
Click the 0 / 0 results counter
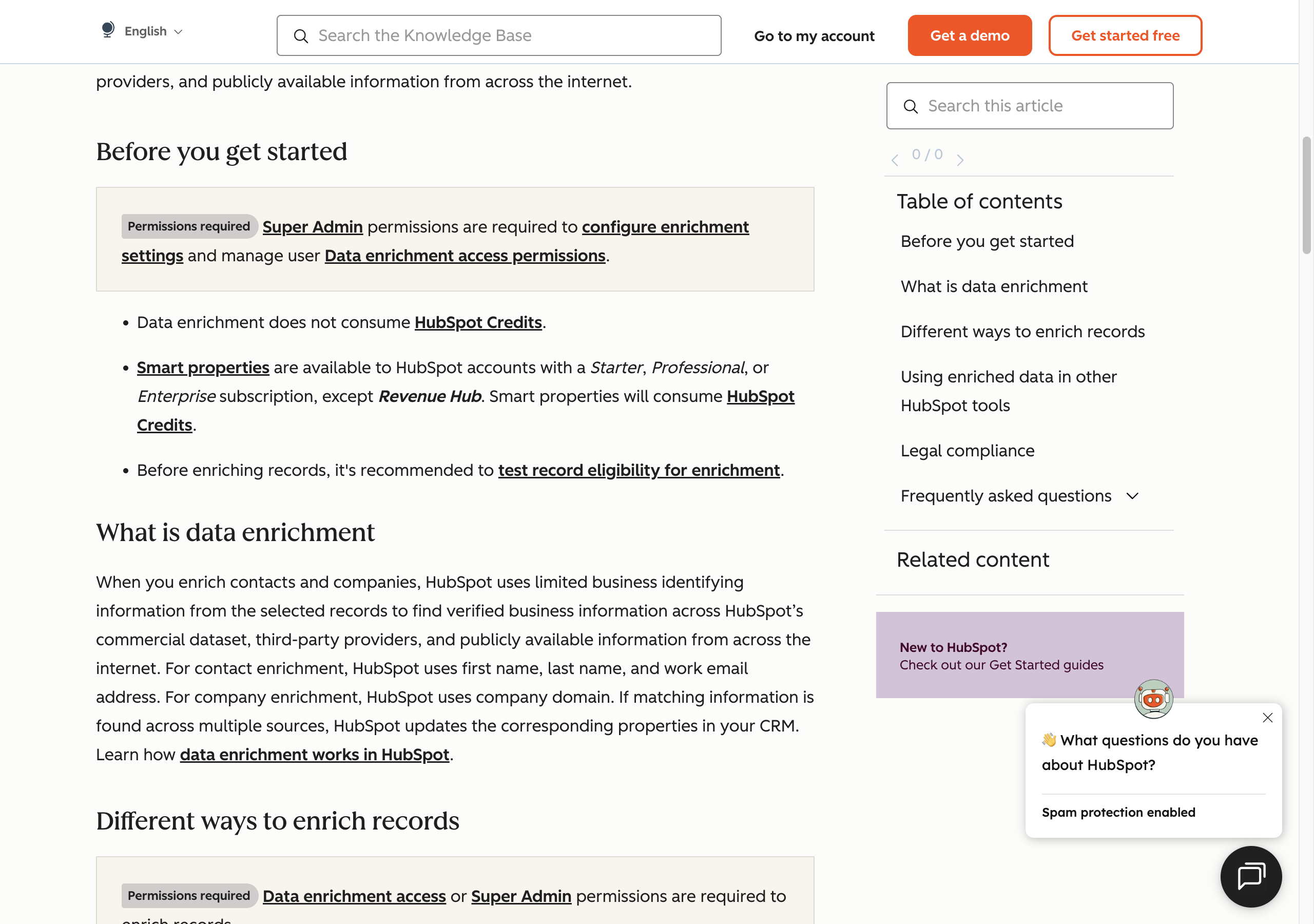927,154
